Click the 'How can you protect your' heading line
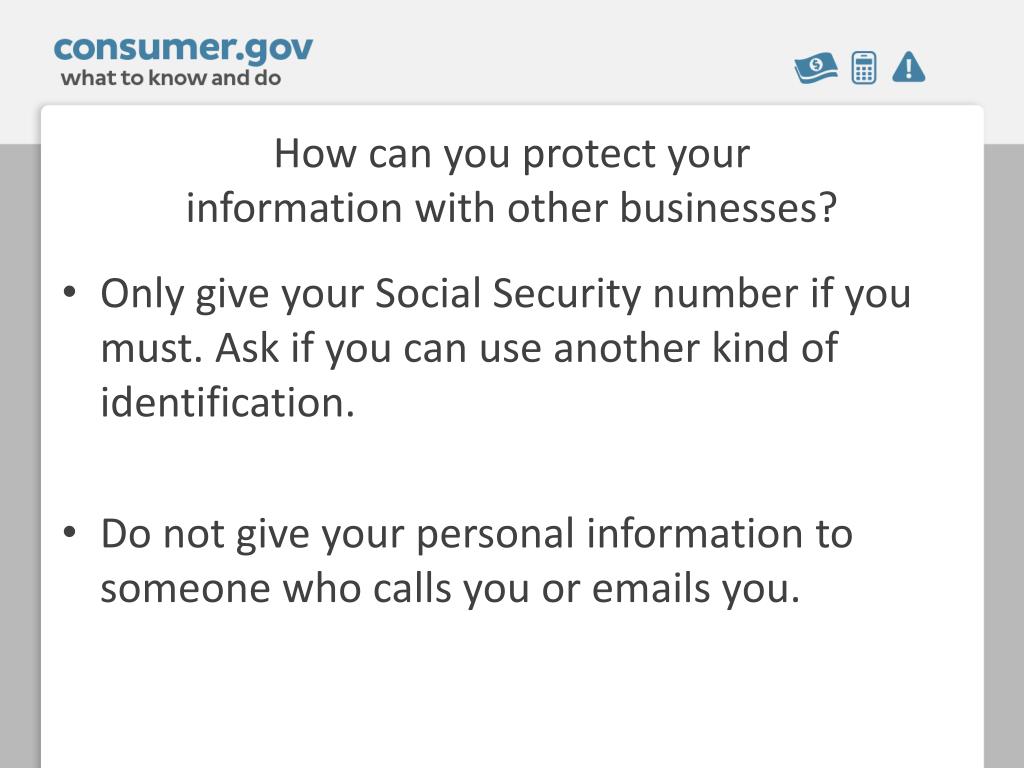The height and width of the screenshot is (768, 1024). (x=512, y=155)
